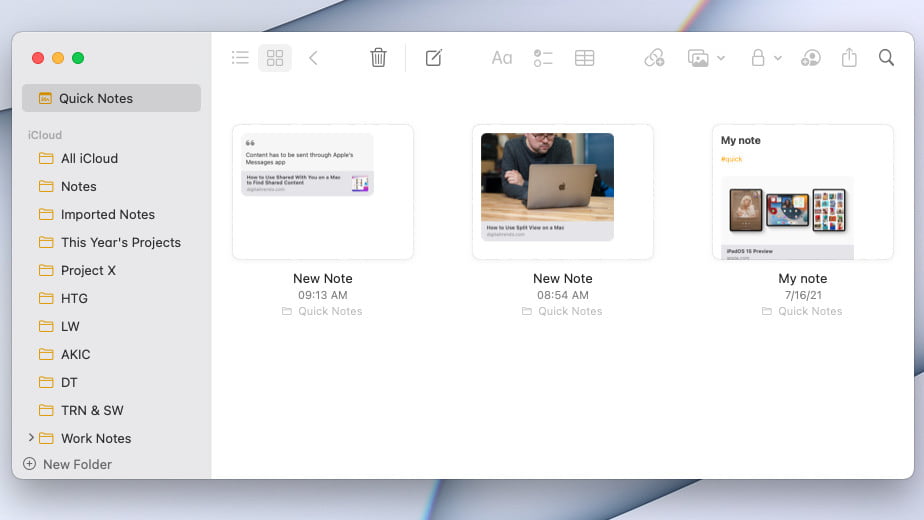Lock note with the padlock icon

[x=758, y=58]
